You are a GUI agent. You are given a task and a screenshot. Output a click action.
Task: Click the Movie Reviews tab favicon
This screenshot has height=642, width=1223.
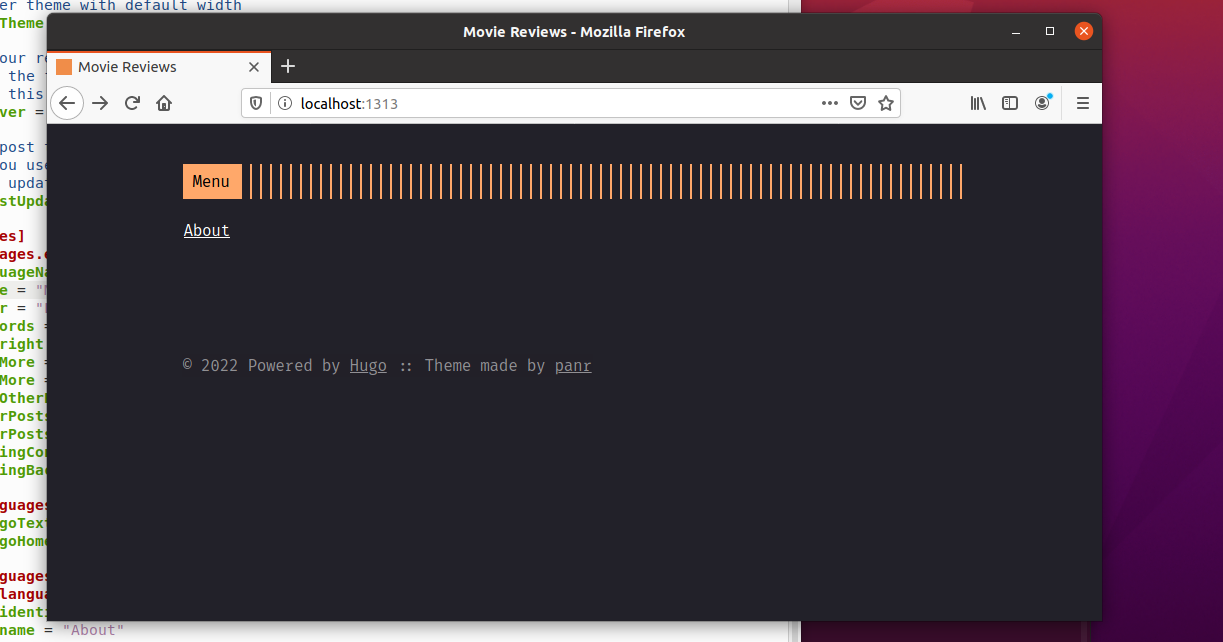tap(64, 67)
